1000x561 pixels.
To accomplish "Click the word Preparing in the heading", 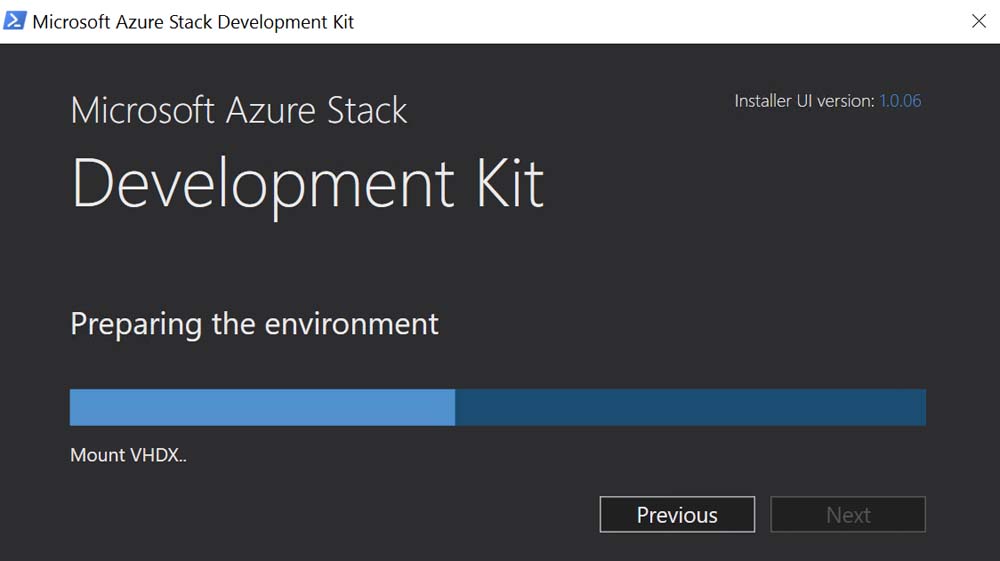I will pos(137,324).
